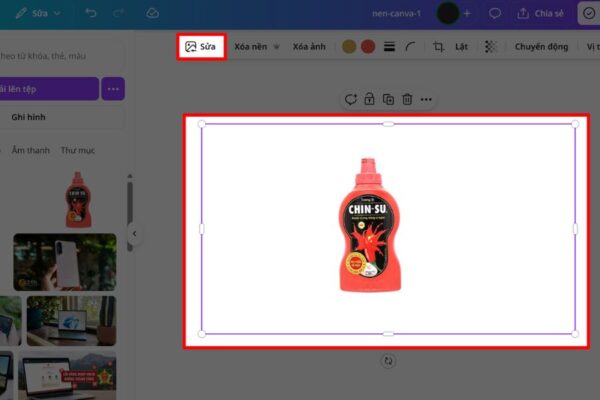
Task: Click the redo arrow icon
Action: (x=119, y=13)
